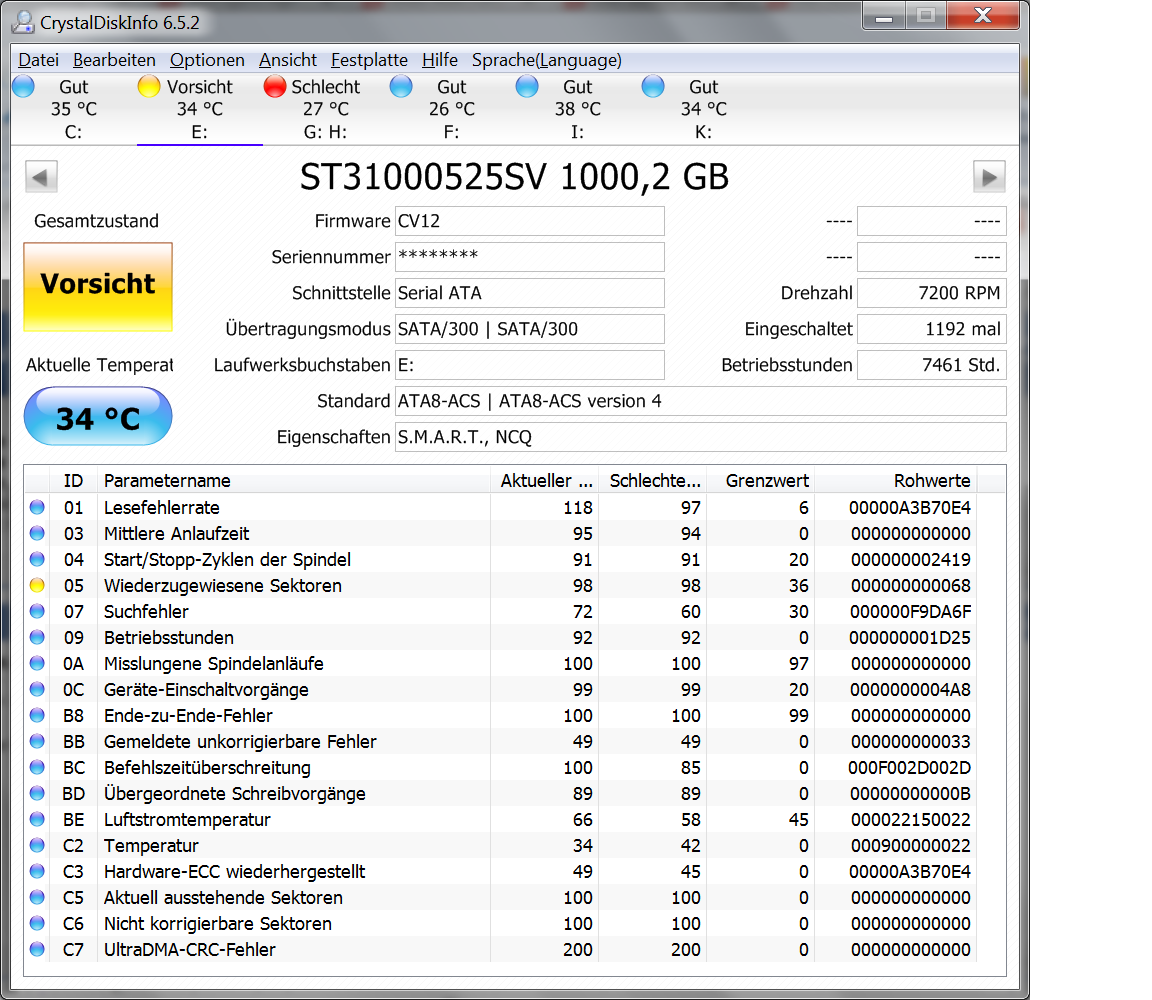The height and width of the screenshot is (1000, 1152).
Task: Click the 34 °C temperature button
Action: pos(98,417)
